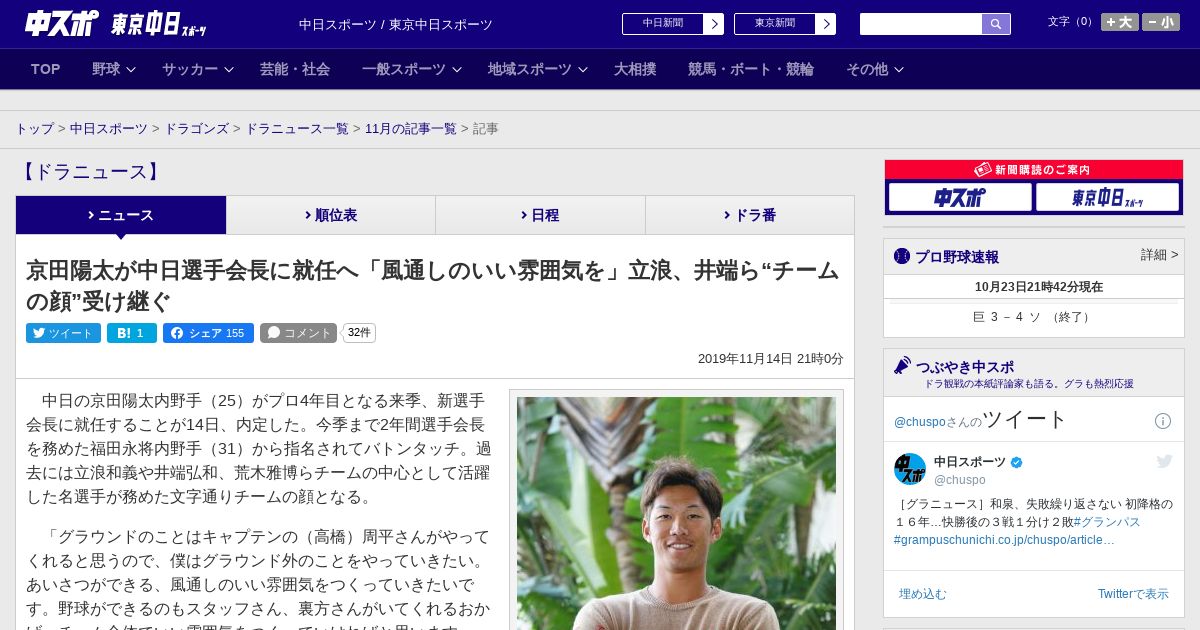1200x630 pixels.
Task: Open the つぶやき中スポ heading link
Action: (x=964, y=366)
